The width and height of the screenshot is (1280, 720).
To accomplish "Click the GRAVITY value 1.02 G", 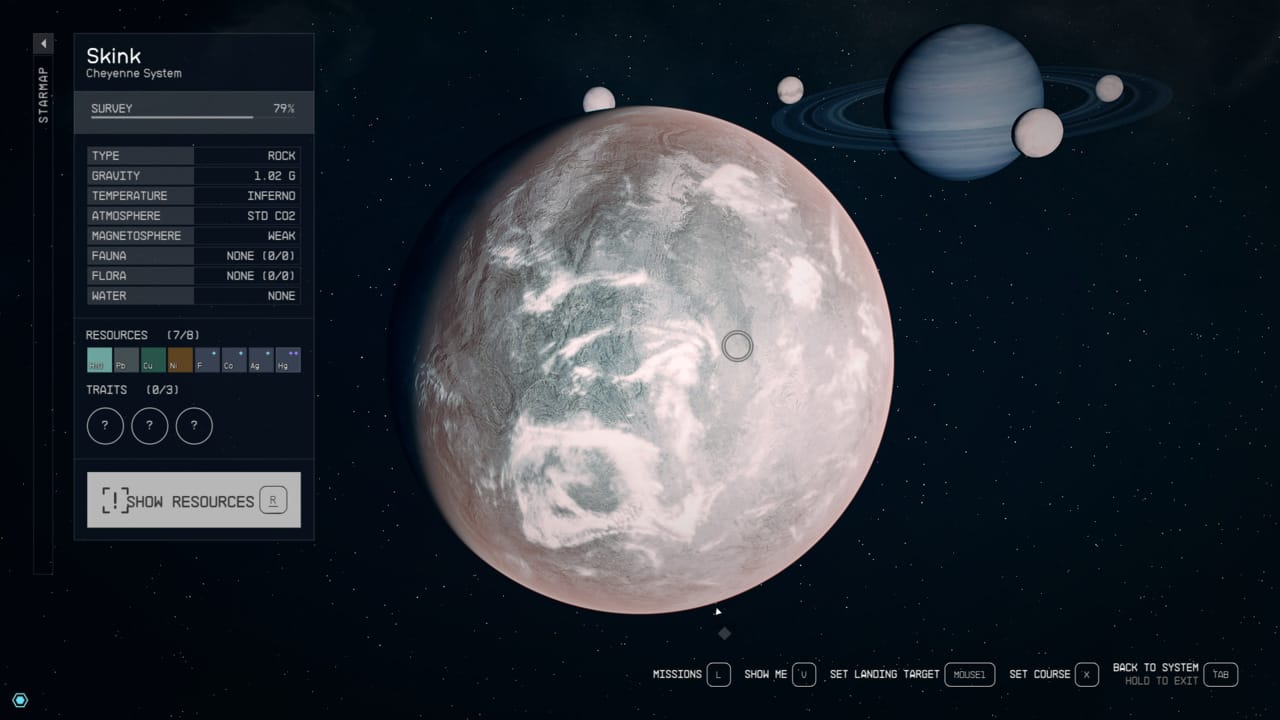I will tap(275, 176).
